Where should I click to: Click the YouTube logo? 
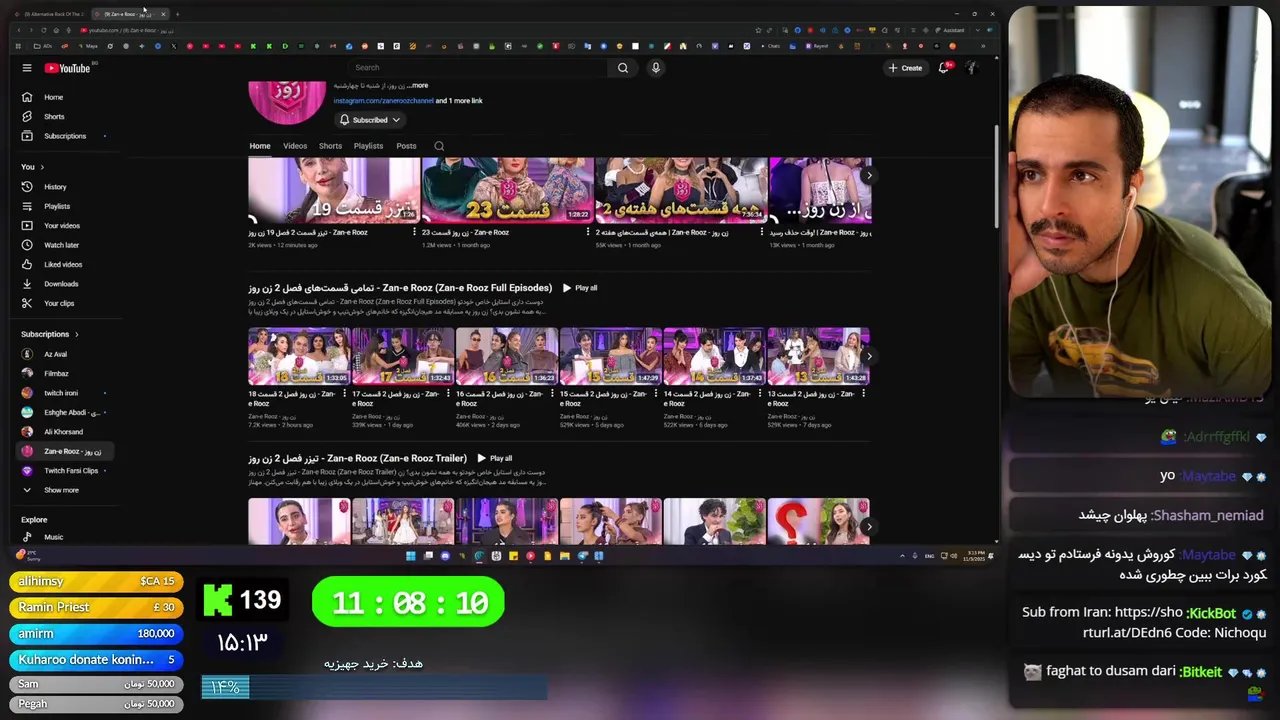67,68
